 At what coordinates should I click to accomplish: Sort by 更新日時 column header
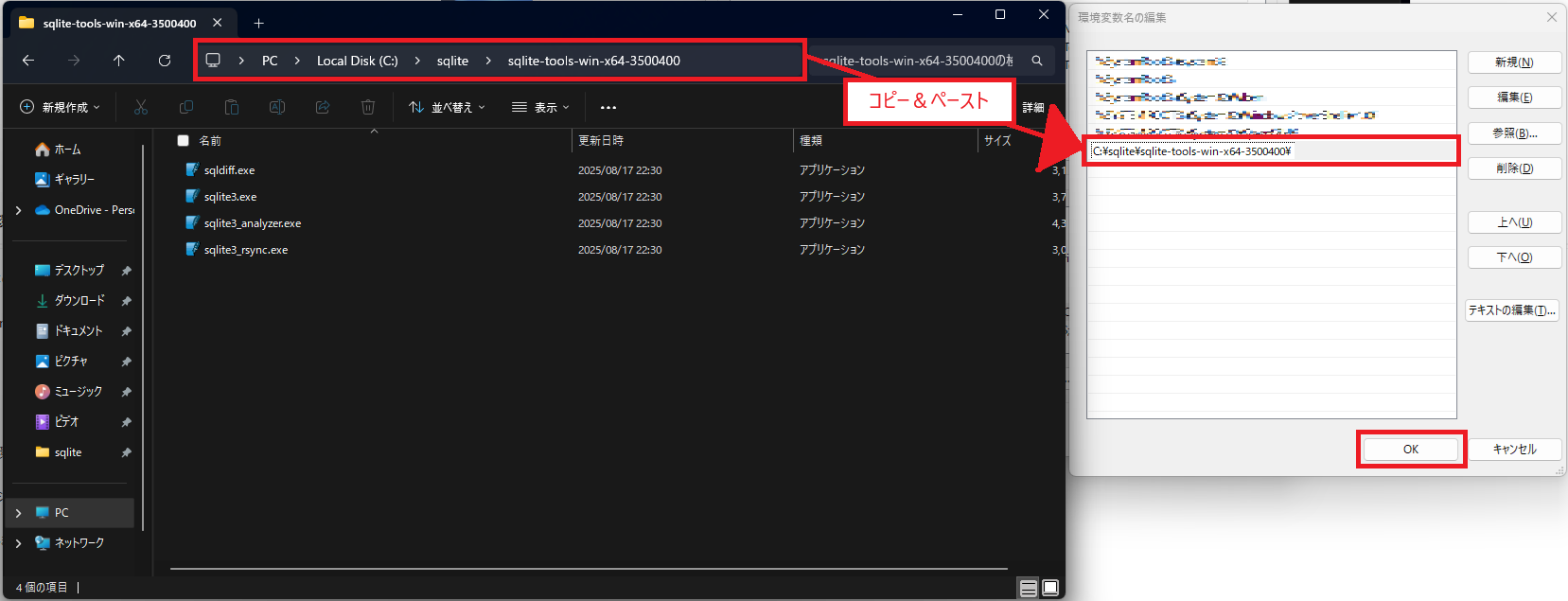pyautogui.click(x=601, y=140)
